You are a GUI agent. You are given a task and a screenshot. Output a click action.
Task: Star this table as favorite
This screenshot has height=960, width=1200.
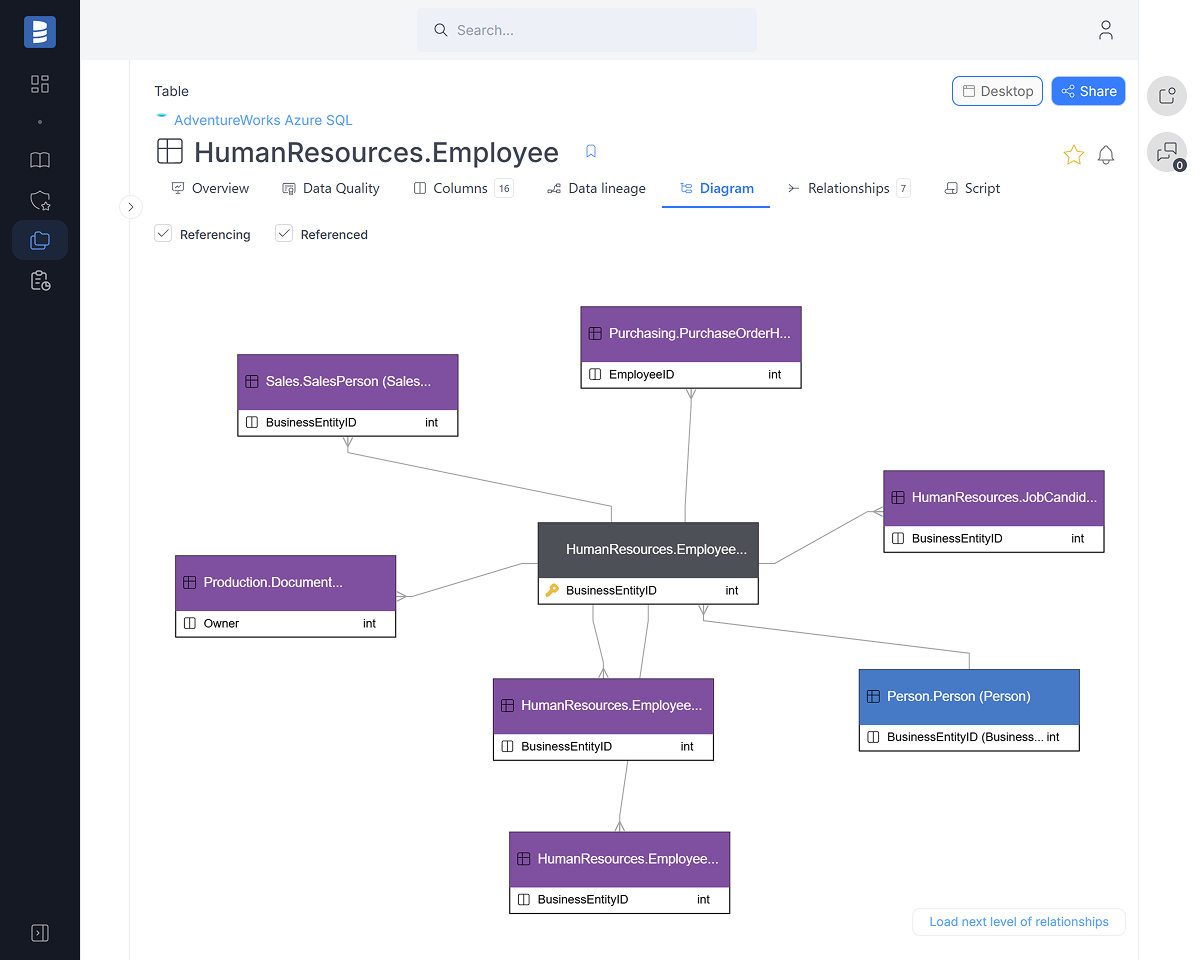coord(1073,155)
